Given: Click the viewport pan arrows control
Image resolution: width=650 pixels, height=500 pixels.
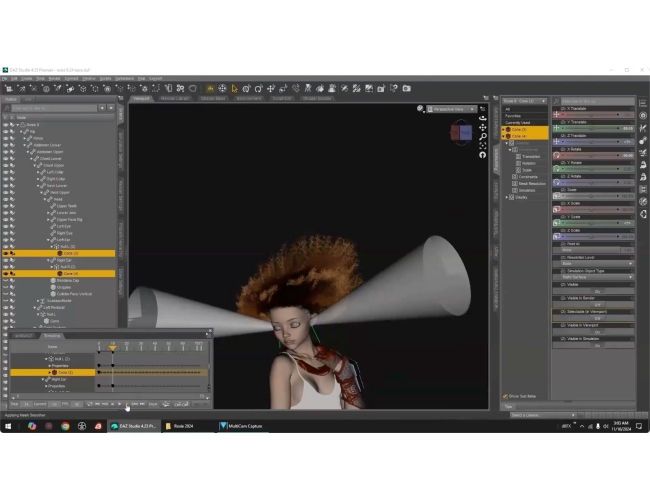Looking at the screenshot, I should 483,127.
